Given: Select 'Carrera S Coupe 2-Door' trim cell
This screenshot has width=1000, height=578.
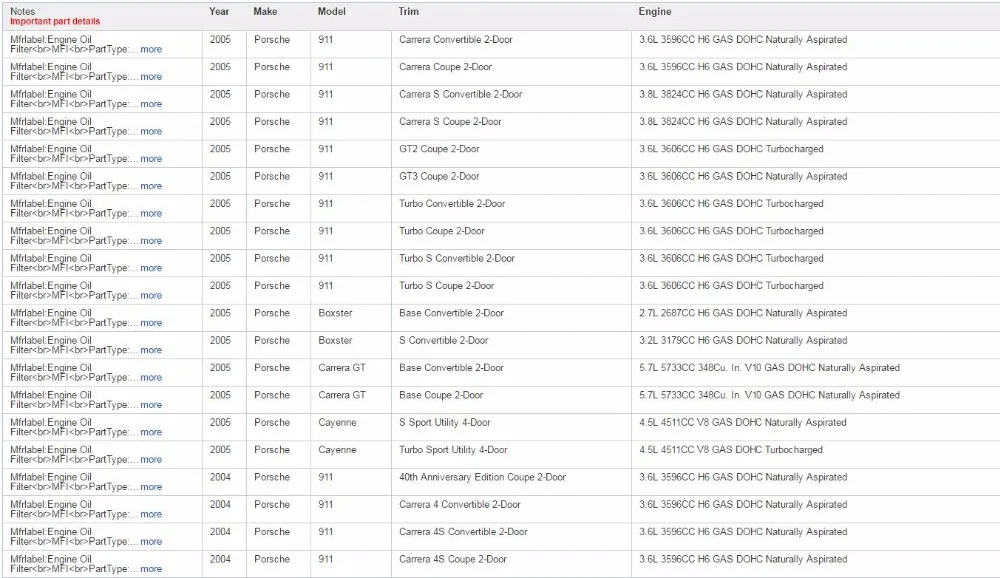Looking at the screenshot, I should [450, 122].
